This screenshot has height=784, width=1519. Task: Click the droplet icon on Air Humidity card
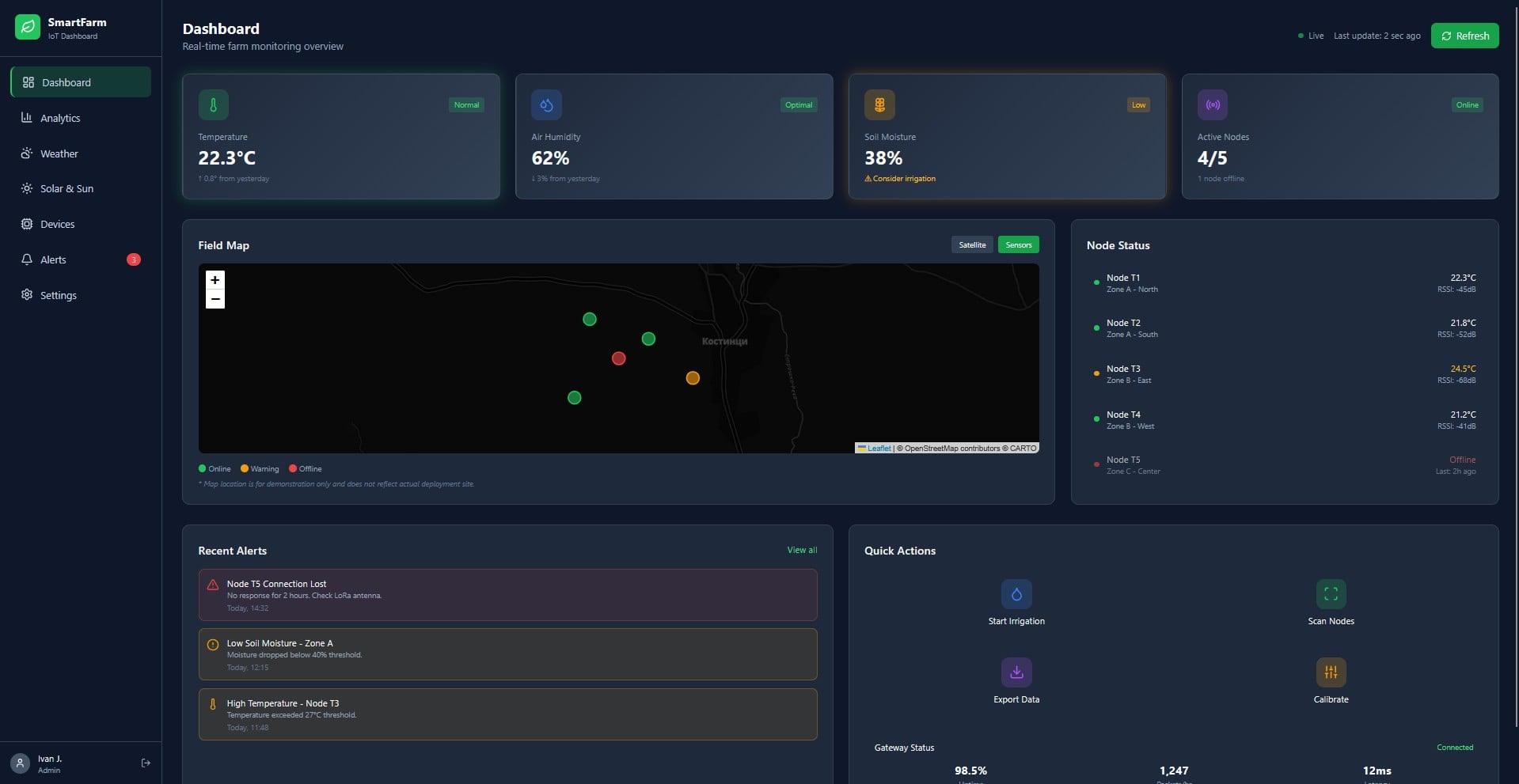pyautogui.click(x=546, y=104)
